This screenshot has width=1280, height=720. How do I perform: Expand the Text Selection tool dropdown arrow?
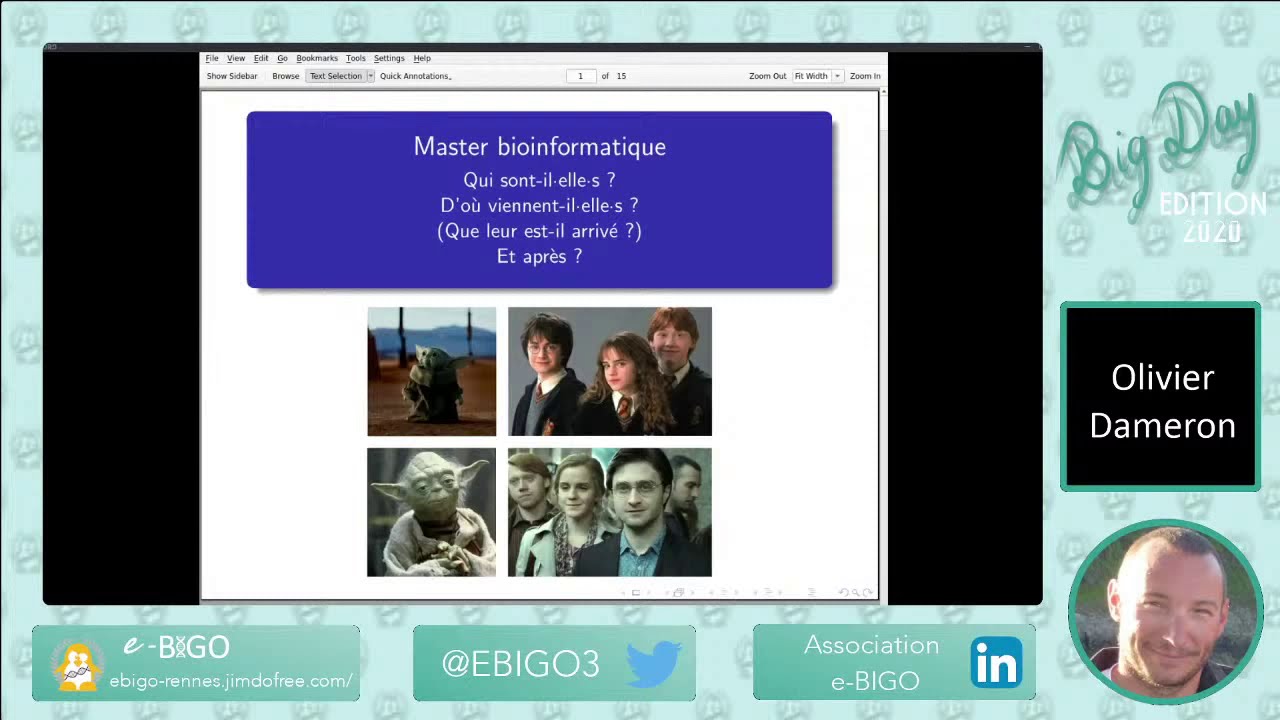click(x=370, y=76)
